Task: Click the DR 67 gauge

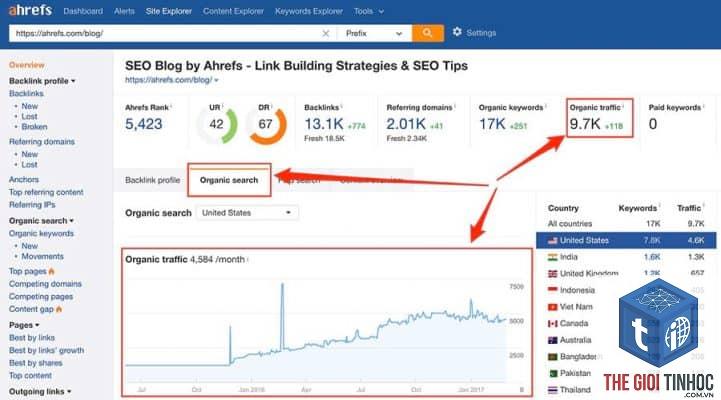Action: click(x=266, y=124)
